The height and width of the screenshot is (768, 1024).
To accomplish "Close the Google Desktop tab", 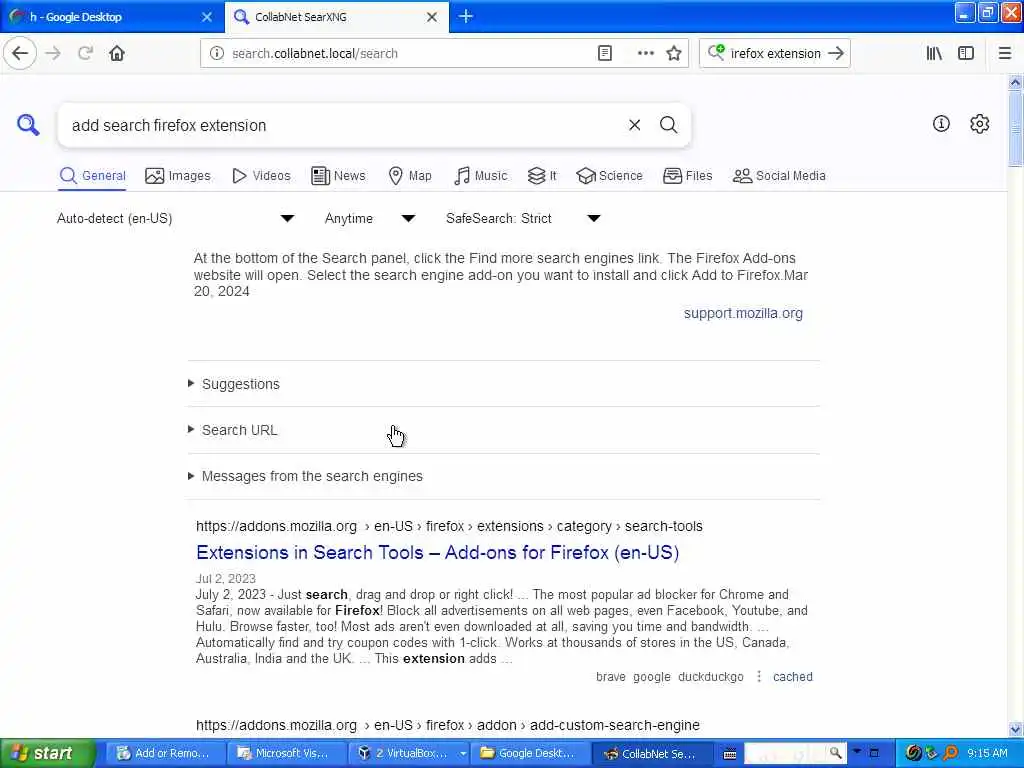I will (x=206, y=17).
